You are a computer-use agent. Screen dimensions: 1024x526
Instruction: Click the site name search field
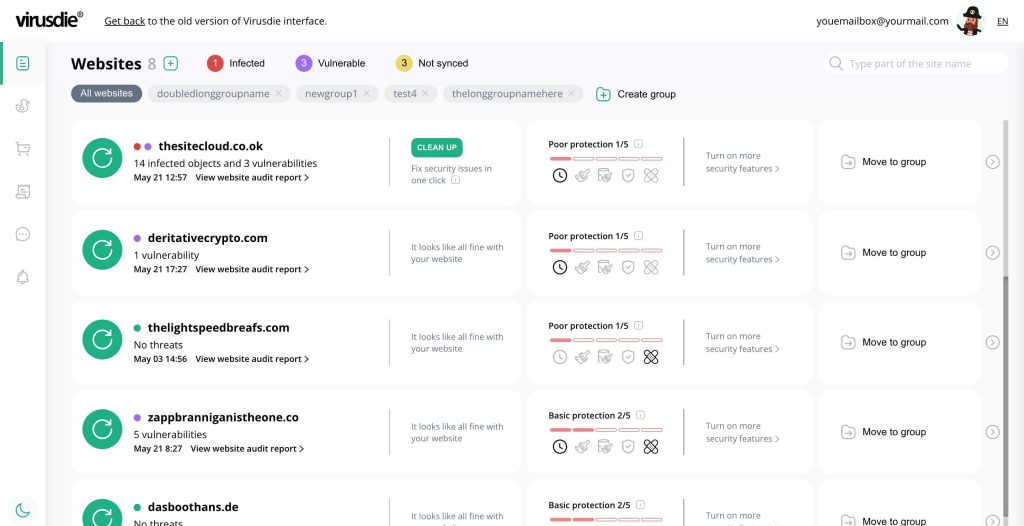pos(916,63)
